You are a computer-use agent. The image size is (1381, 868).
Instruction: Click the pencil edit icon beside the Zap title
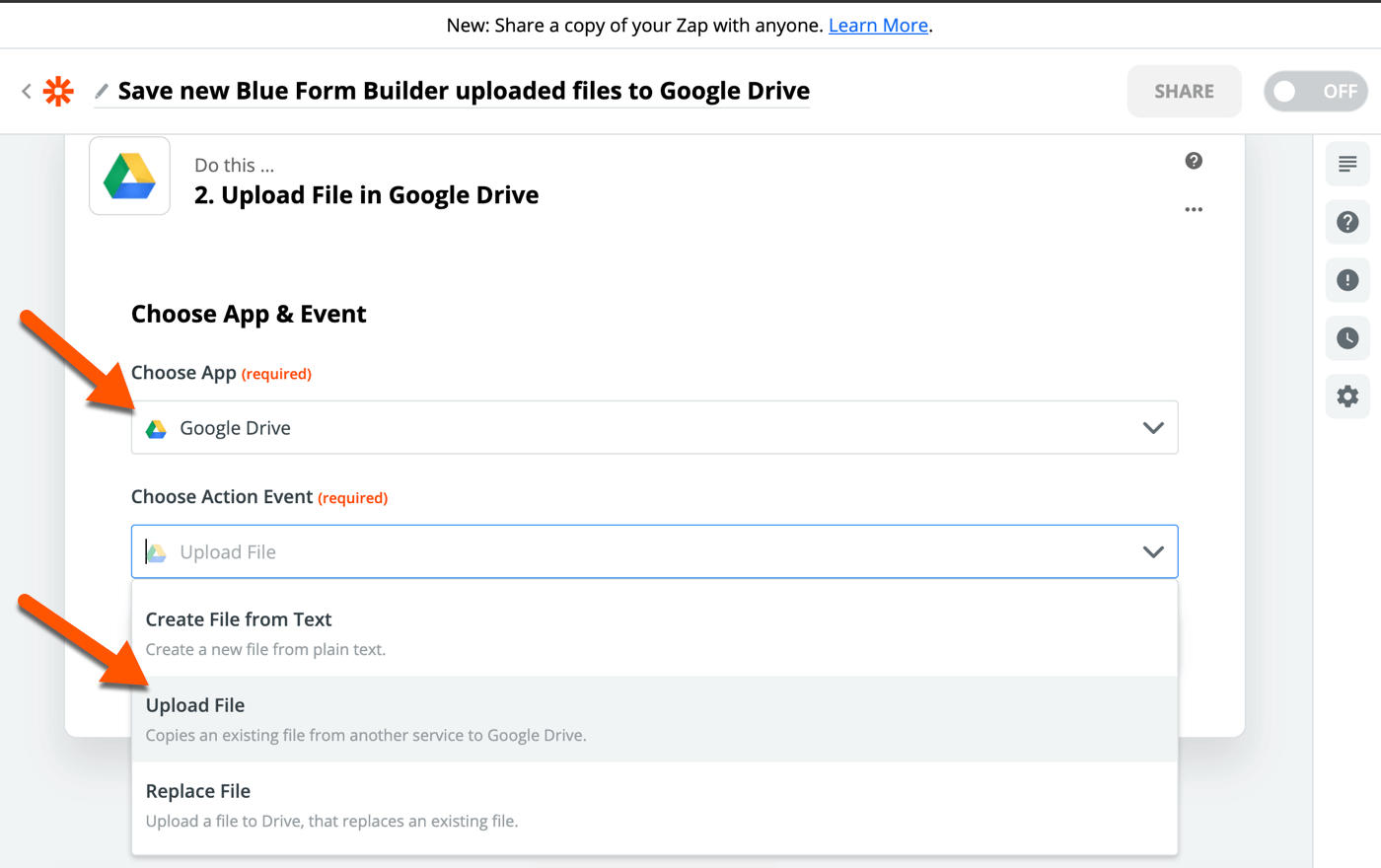tap(100, 91)
